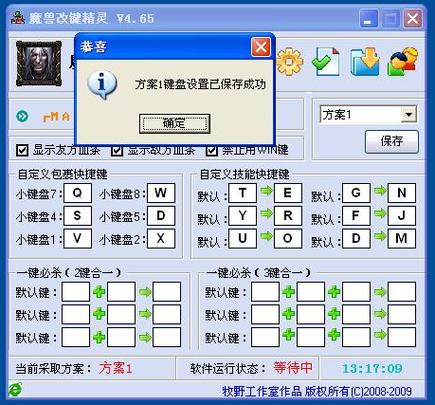
Task: Click remapped skill key field R
Action: tap(288, 216)
